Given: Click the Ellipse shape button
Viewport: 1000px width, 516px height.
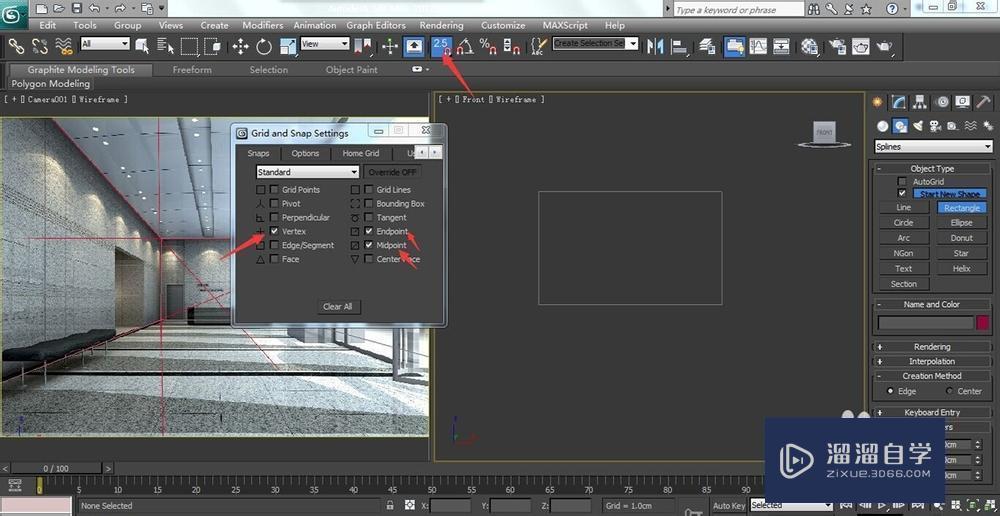Looking at the screenshot, I should click(962, 223).
